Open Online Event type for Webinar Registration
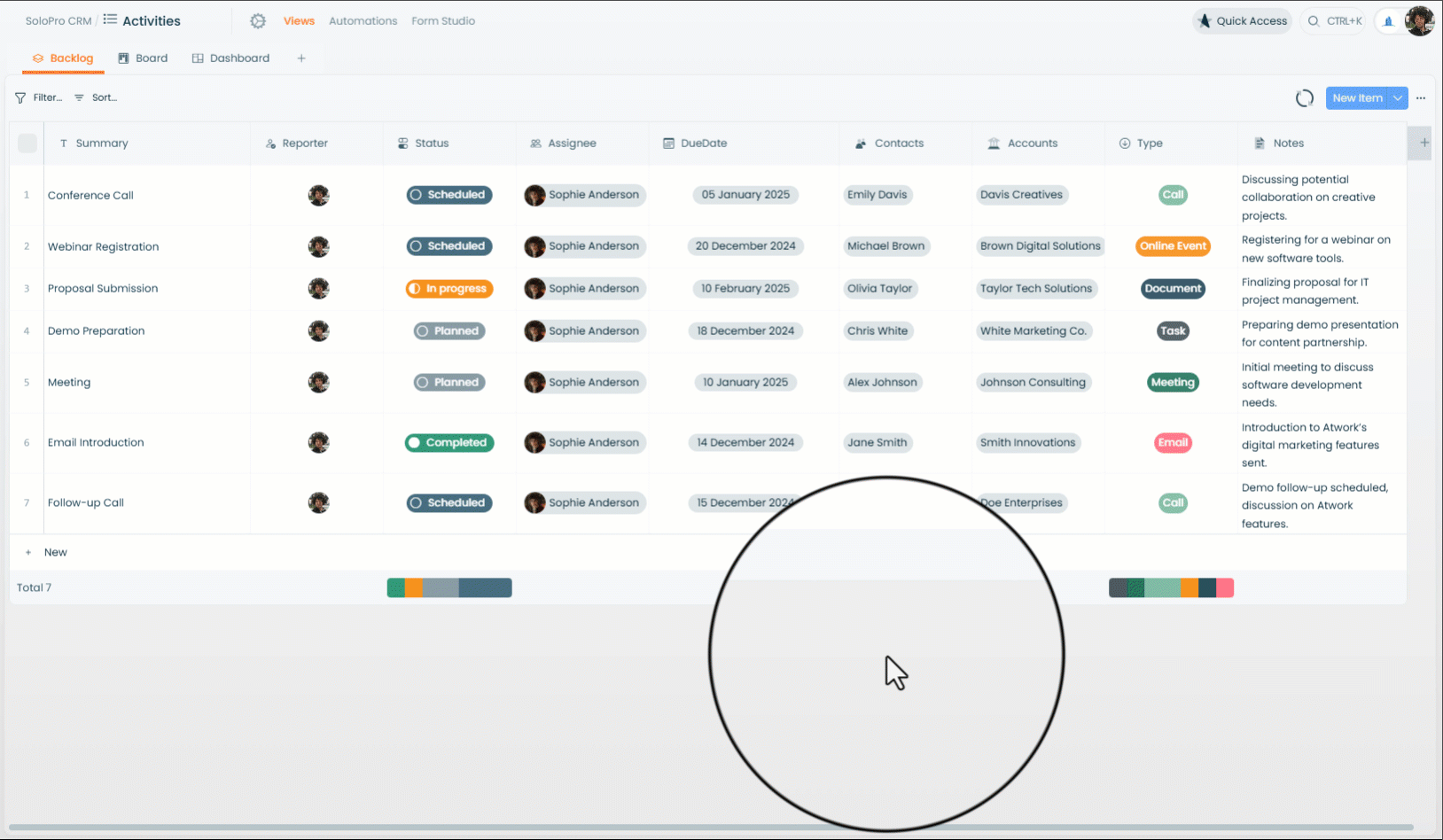Image resolution: width=1443 pixels, height=840 pixels. tap(1173, 246)
